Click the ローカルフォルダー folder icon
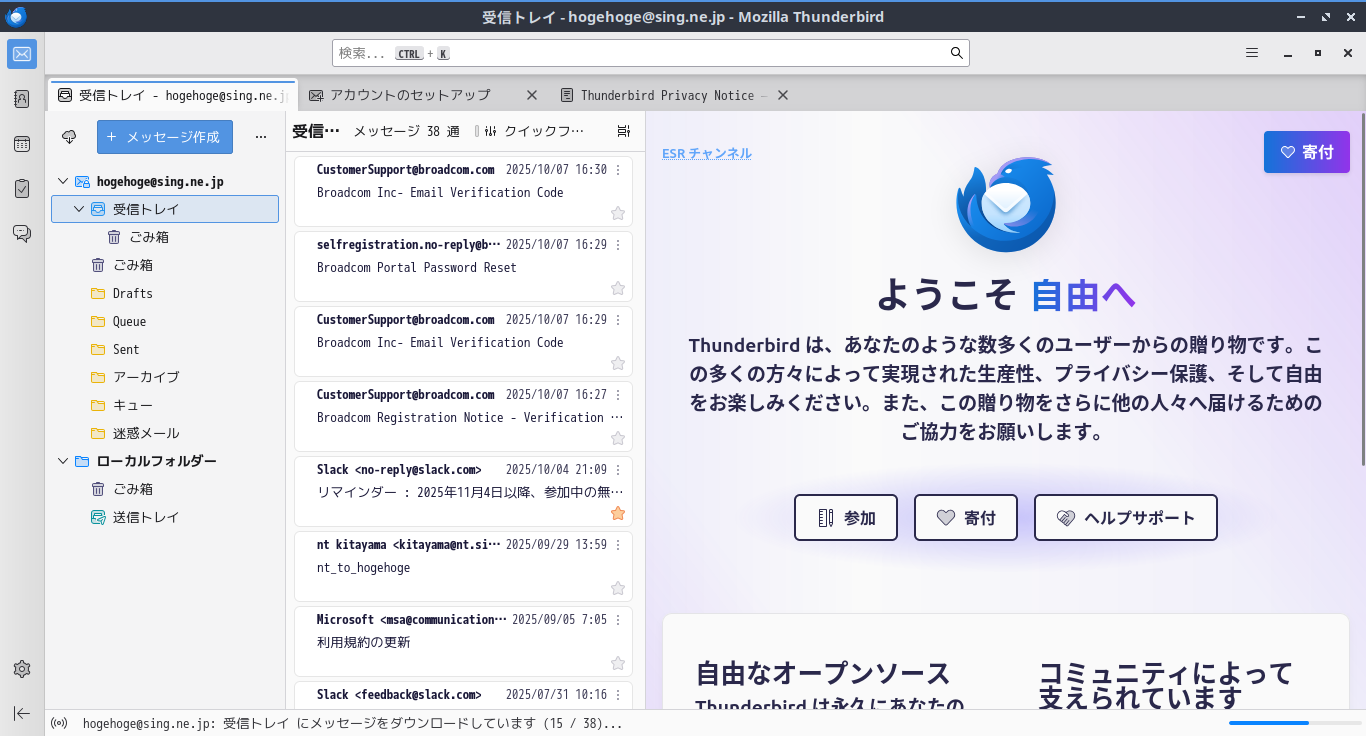Viewport: 1366px width, 736px height. pyautogui.click(x=82, y=461)
